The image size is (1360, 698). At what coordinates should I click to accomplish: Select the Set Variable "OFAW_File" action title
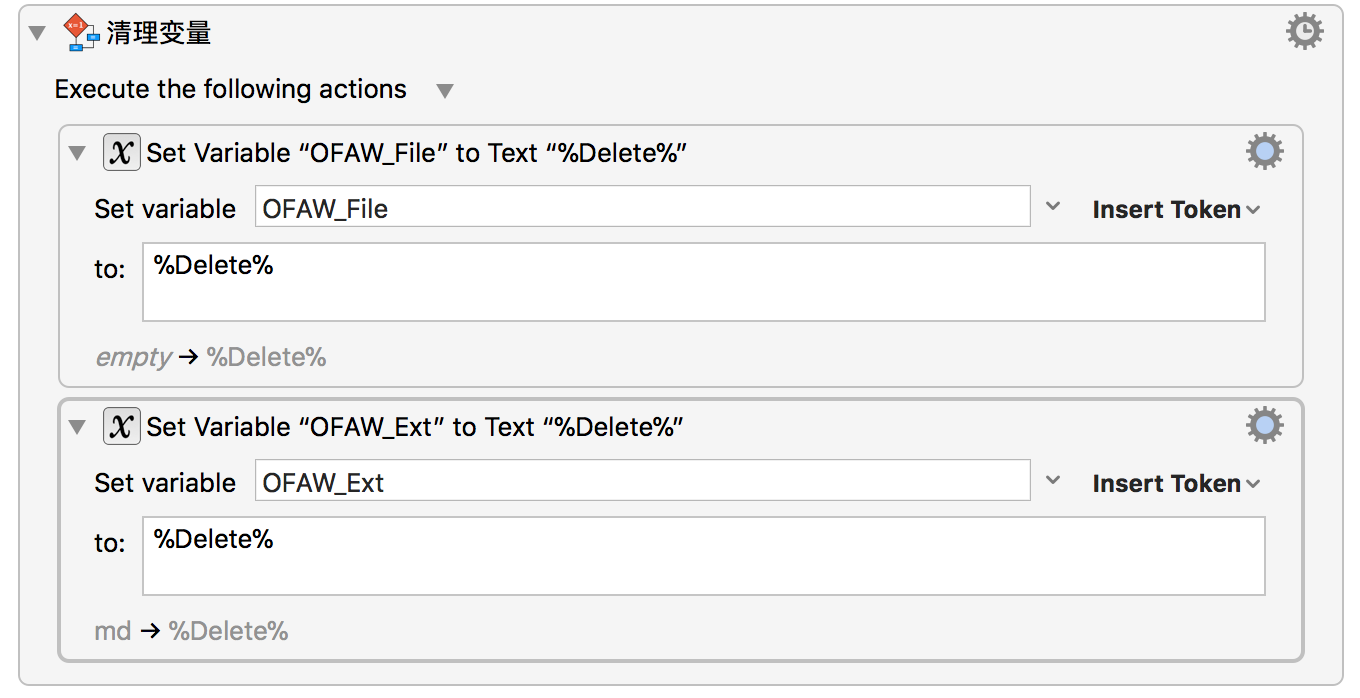point(416,153)
